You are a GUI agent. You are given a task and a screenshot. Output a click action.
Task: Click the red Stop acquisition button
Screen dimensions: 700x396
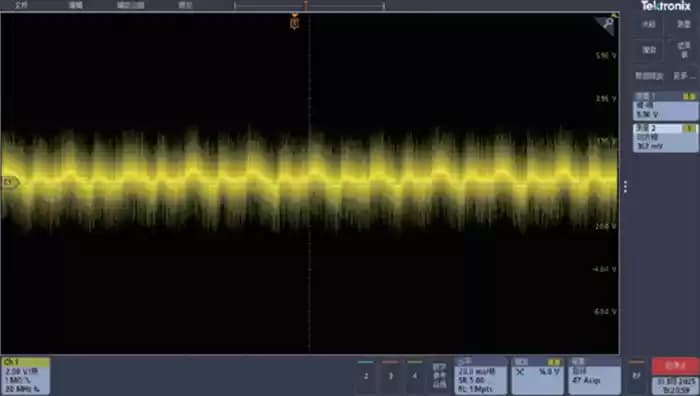(675, 366)
